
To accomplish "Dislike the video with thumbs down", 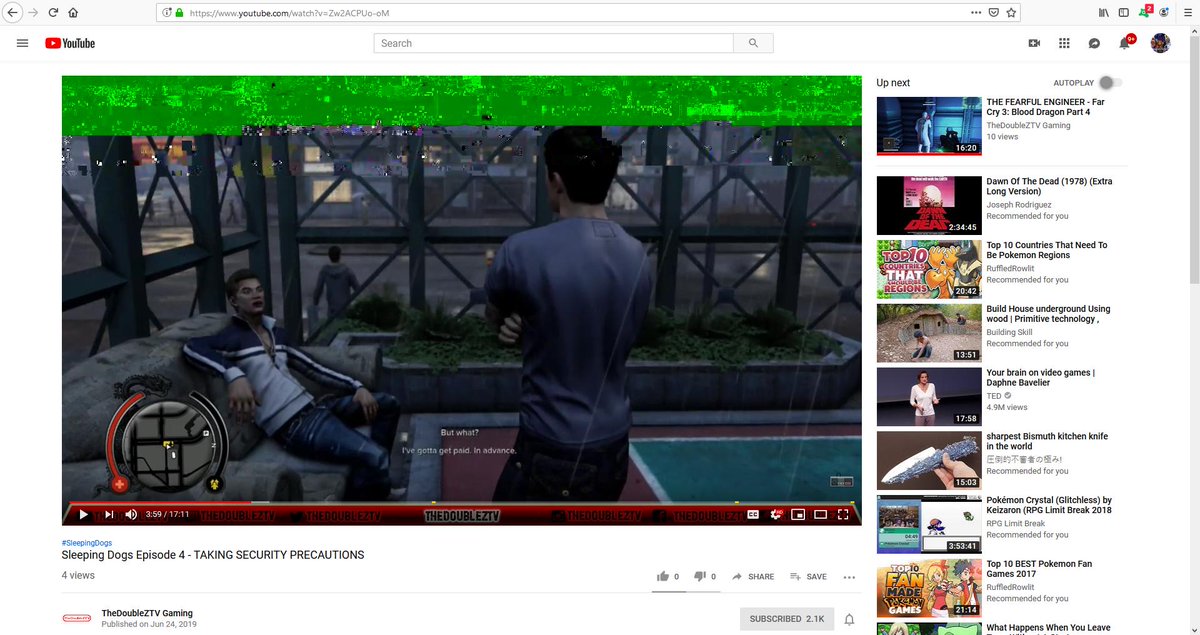I will pyautogui.click(x=700, y=577).
